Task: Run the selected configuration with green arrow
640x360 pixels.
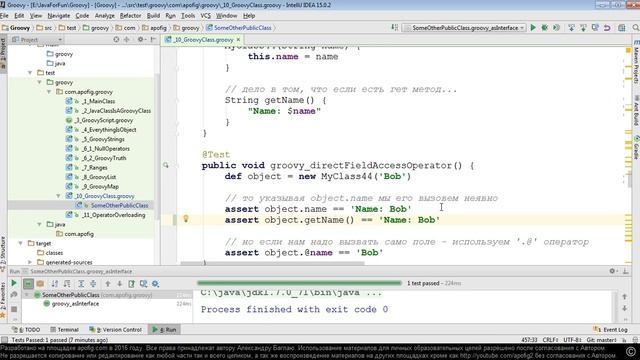Action: tap(533, 28)
